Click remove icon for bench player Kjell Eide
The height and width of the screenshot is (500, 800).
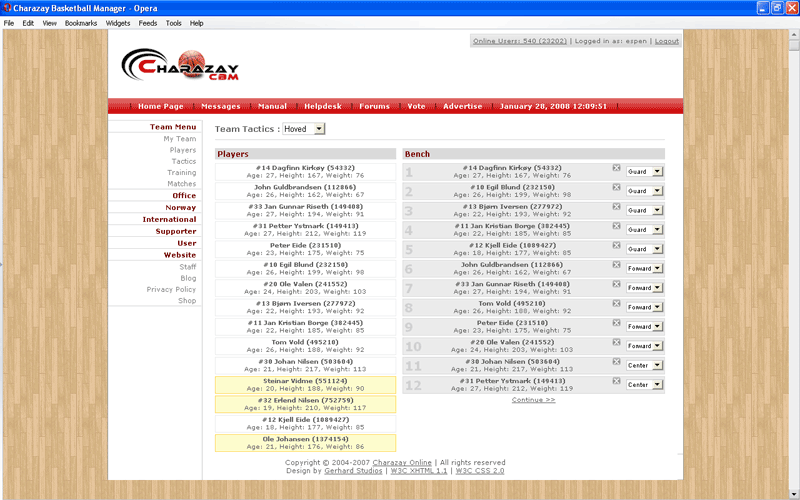pos(616,246)
